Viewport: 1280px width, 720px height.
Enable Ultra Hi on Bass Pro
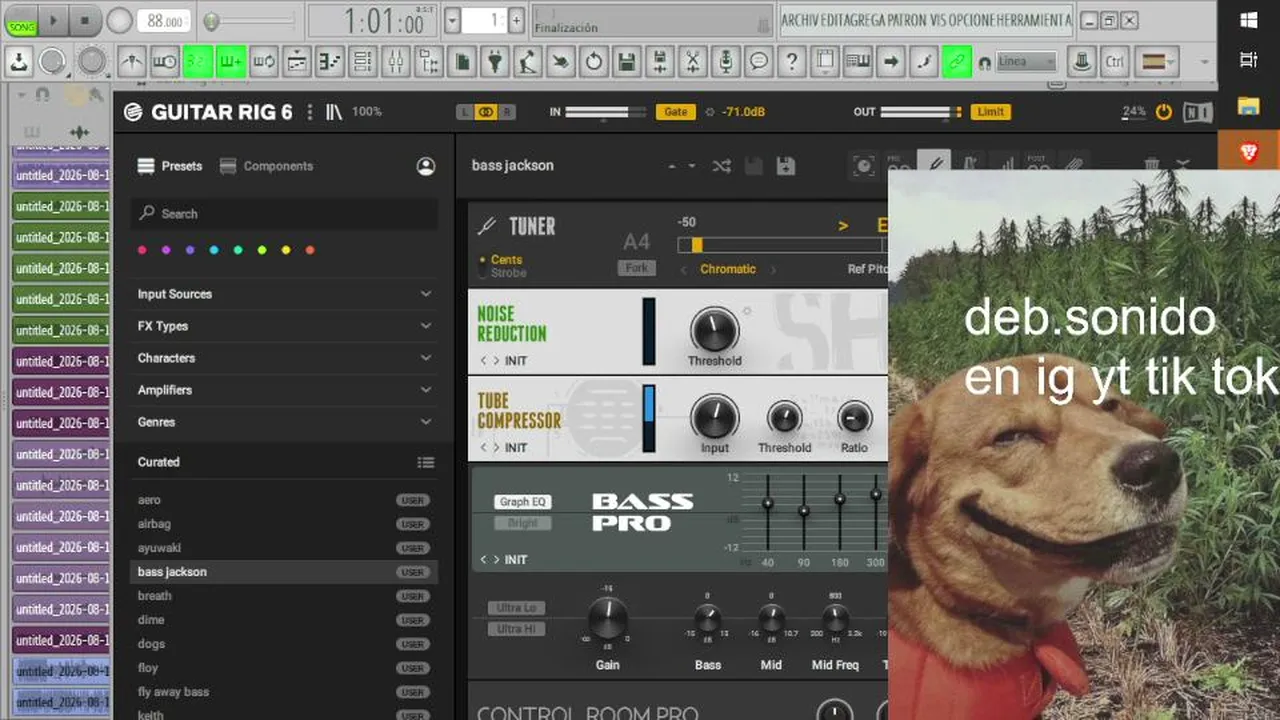[516, 629]
